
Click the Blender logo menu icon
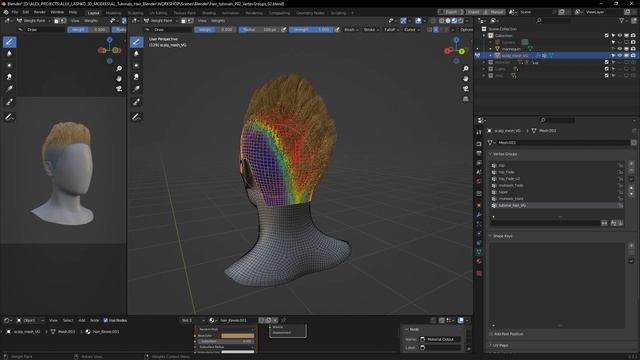coord(6,12)
